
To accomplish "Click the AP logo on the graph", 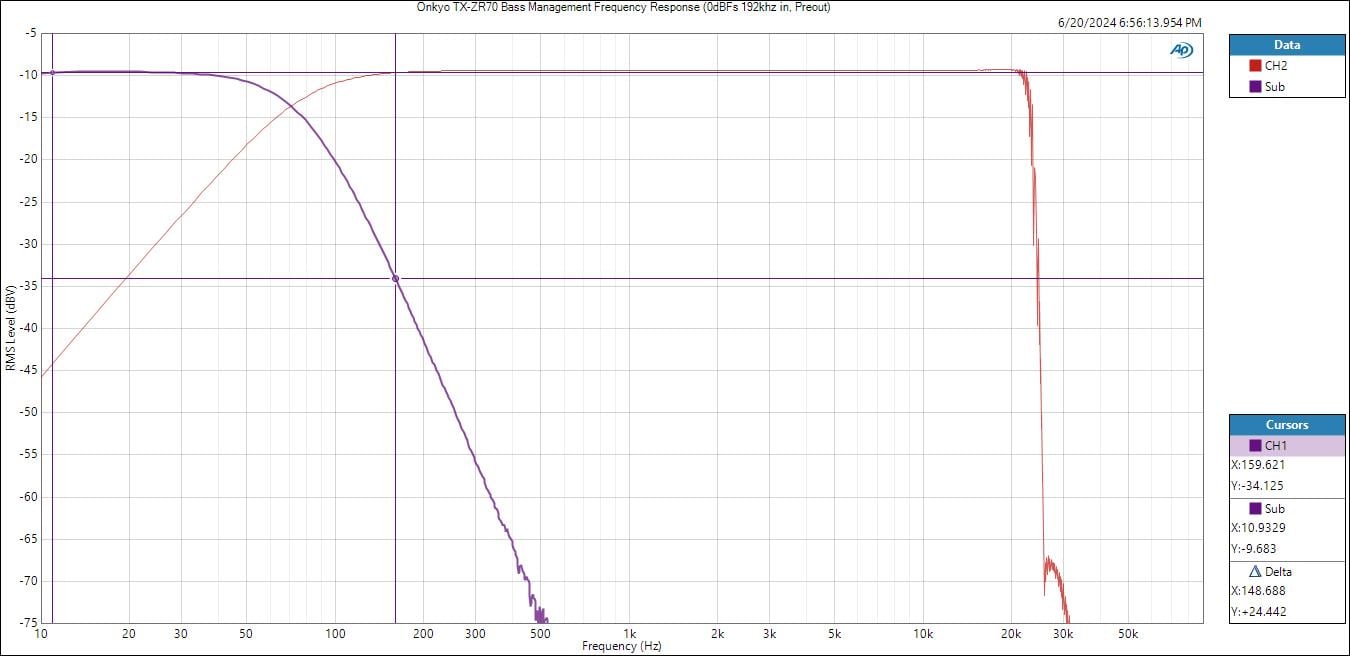I will click(x=1182, y=50).
